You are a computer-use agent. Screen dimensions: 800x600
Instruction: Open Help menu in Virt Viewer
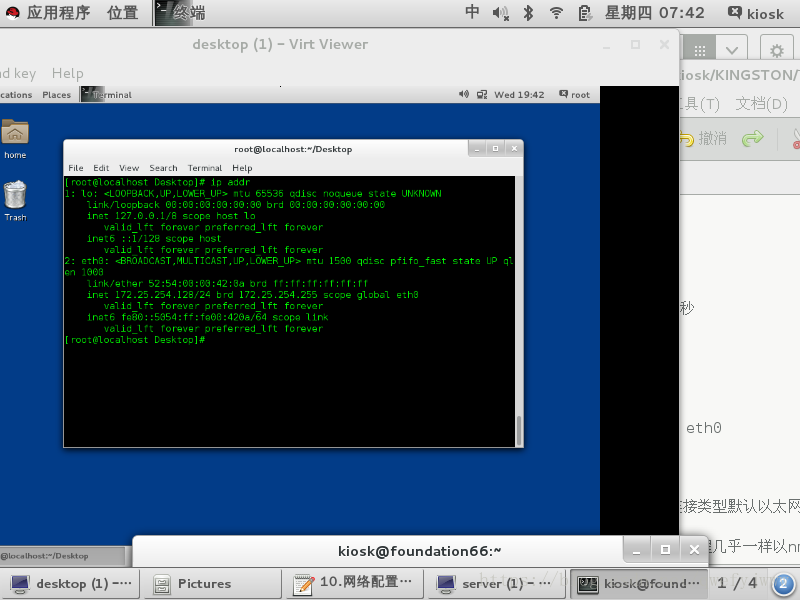tap(67, 73)
